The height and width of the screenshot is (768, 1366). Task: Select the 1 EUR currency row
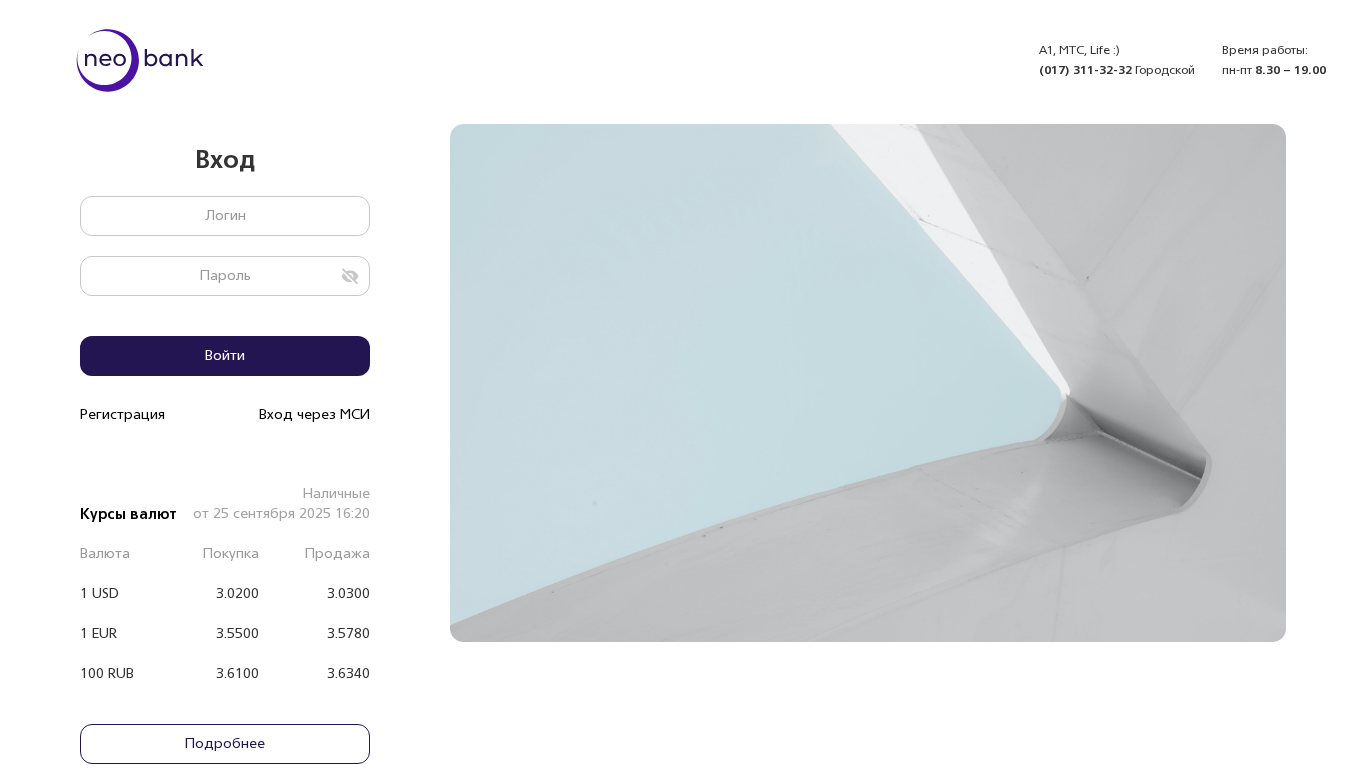(225, 634)
